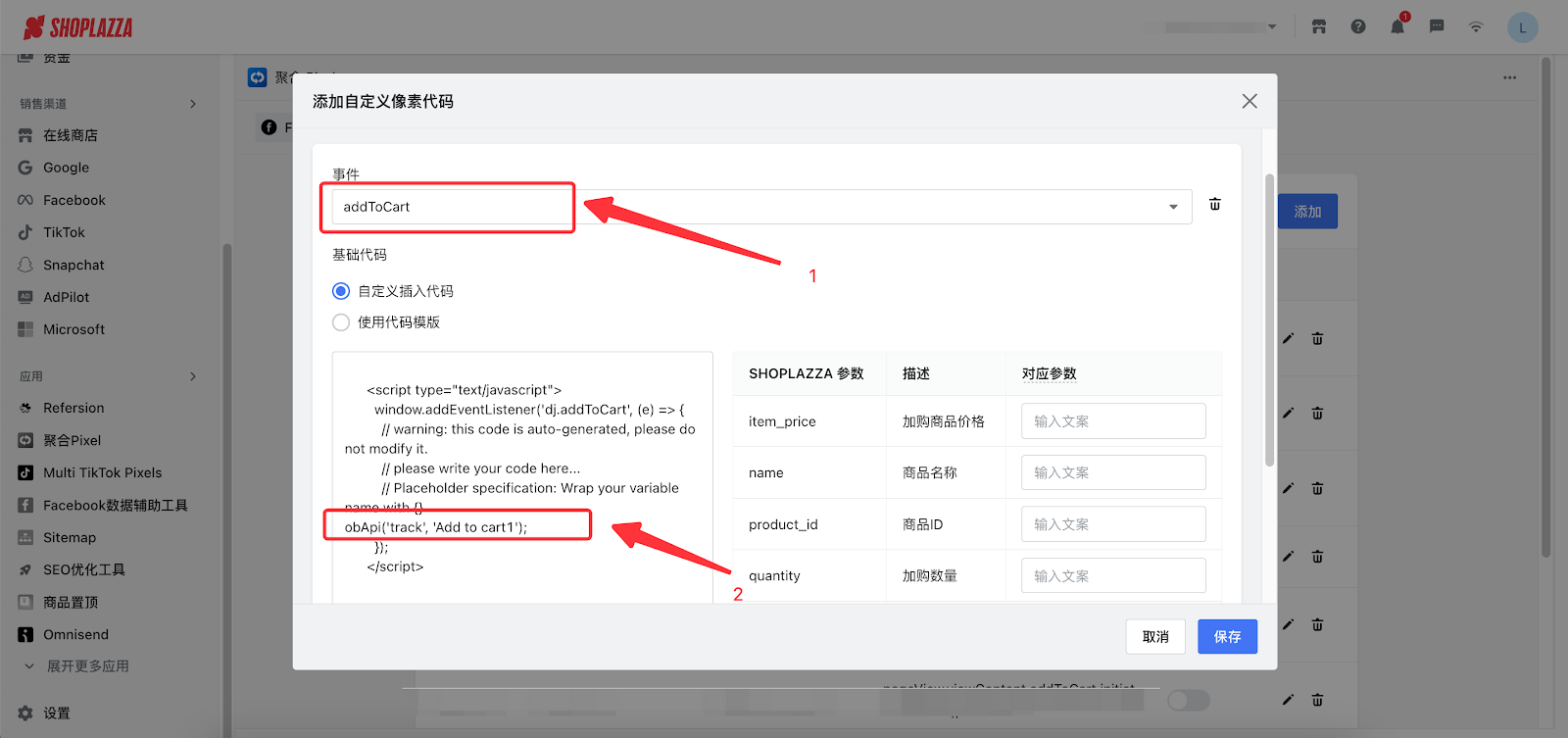Expand the 销售渠道 section chevron
This screenshot has width=1568, height=738.
[192, 104]
